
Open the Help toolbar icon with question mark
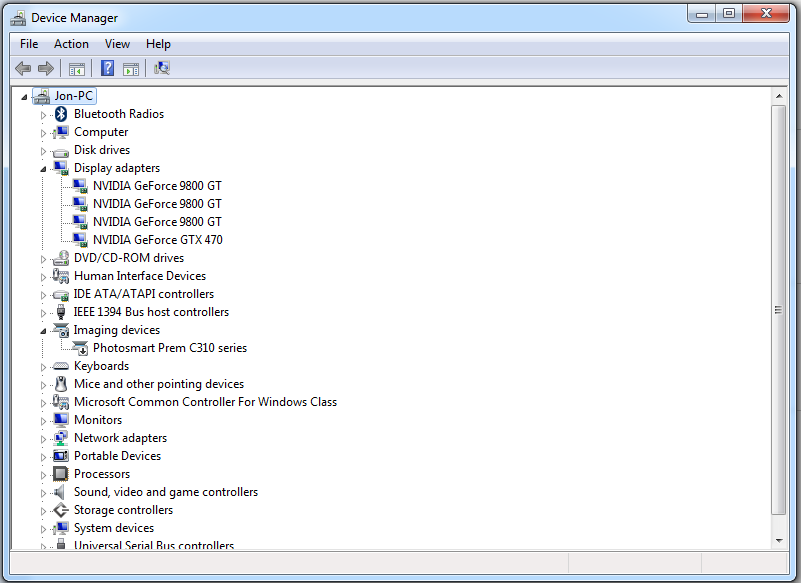point(107,68)
